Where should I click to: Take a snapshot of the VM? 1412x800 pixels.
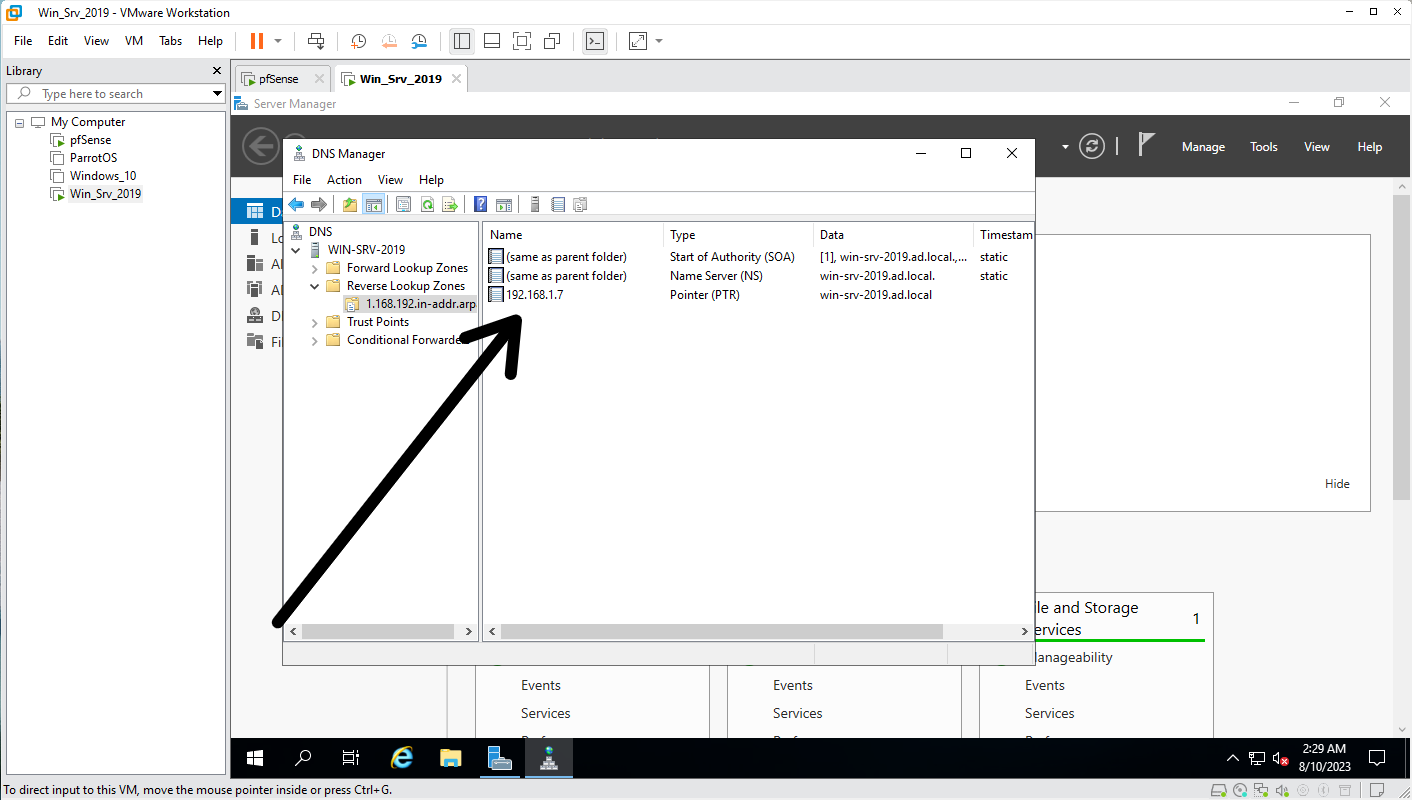pos(358,41)
